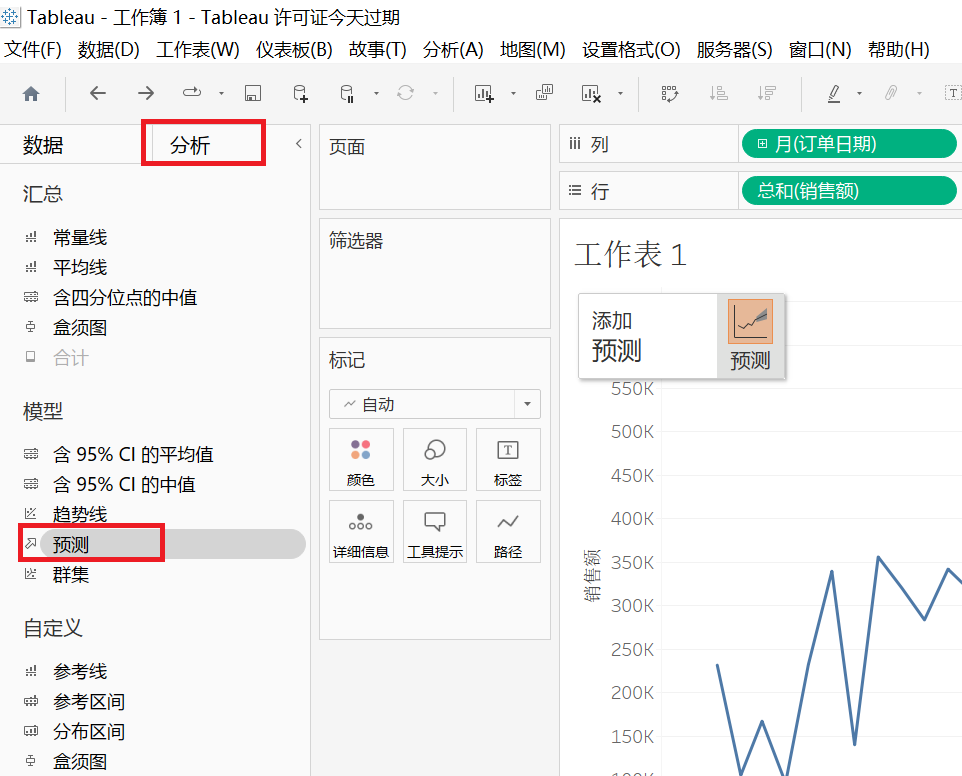Expand the 月(订单日期) pill plus sign

pyautogui.click(x=762, y=144)
